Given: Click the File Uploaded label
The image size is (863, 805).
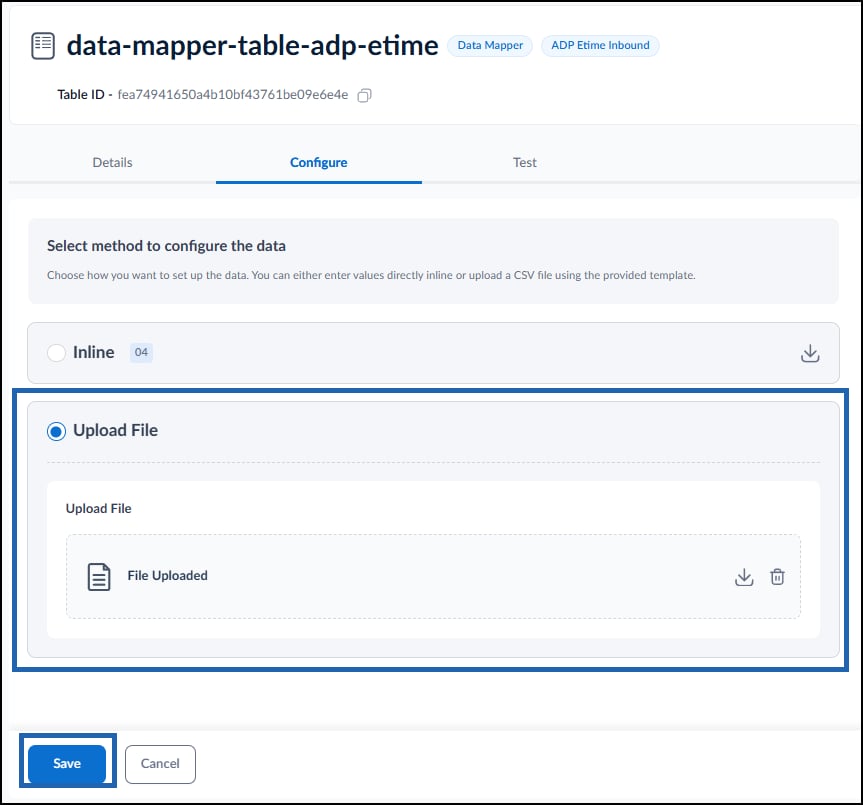Looking at the screenshot, I should [x=167, y=576].
